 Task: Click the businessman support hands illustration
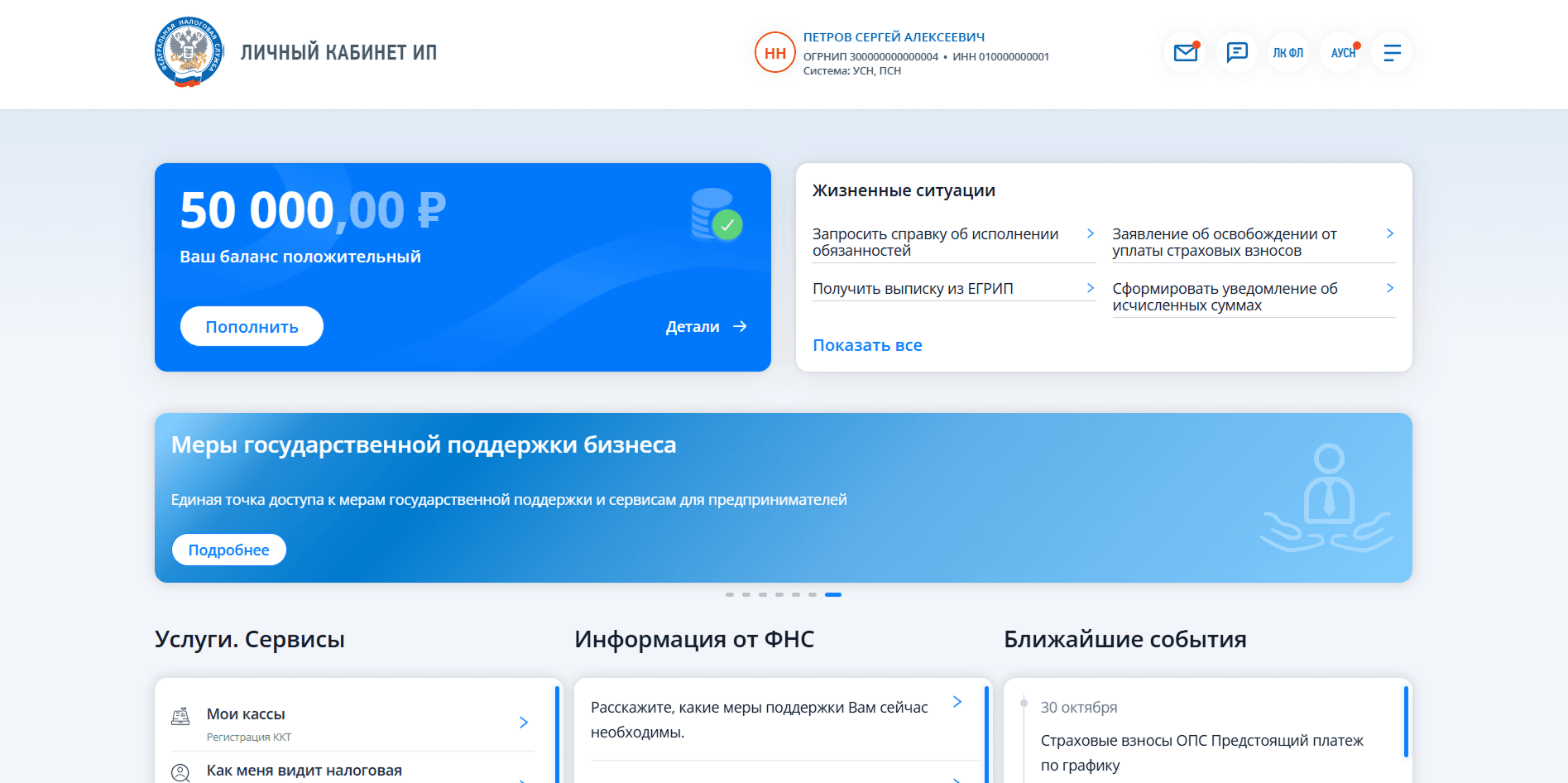[1327, 498]
